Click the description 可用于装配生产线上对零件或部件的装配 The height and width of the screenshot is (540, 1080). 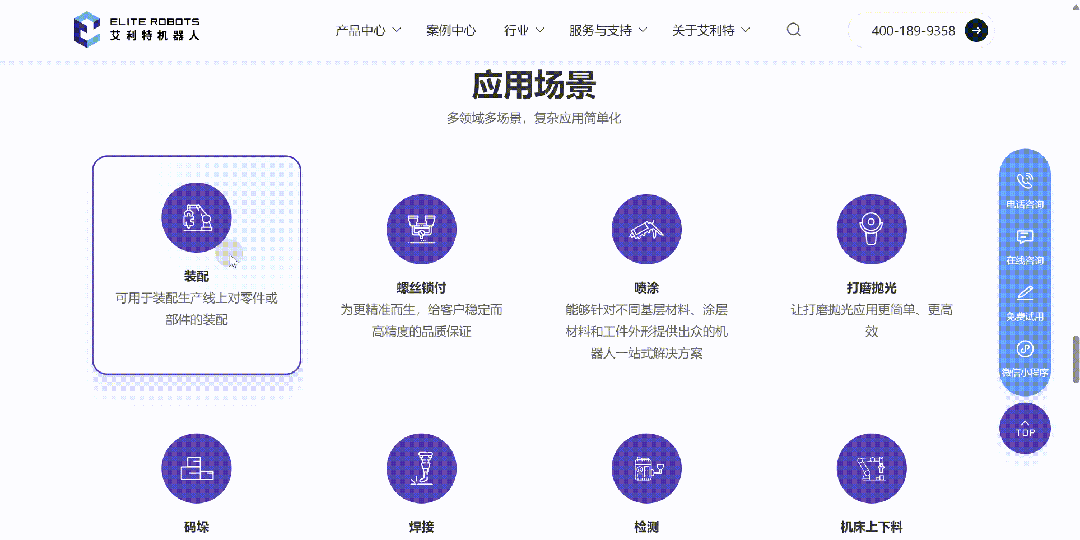196,309
